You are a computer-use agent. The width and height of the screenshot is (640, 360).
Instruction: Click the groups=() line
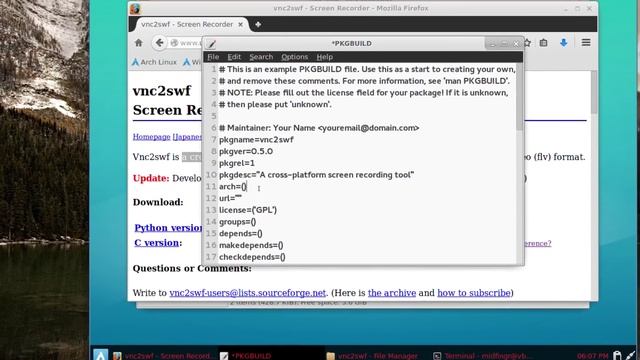238,222
